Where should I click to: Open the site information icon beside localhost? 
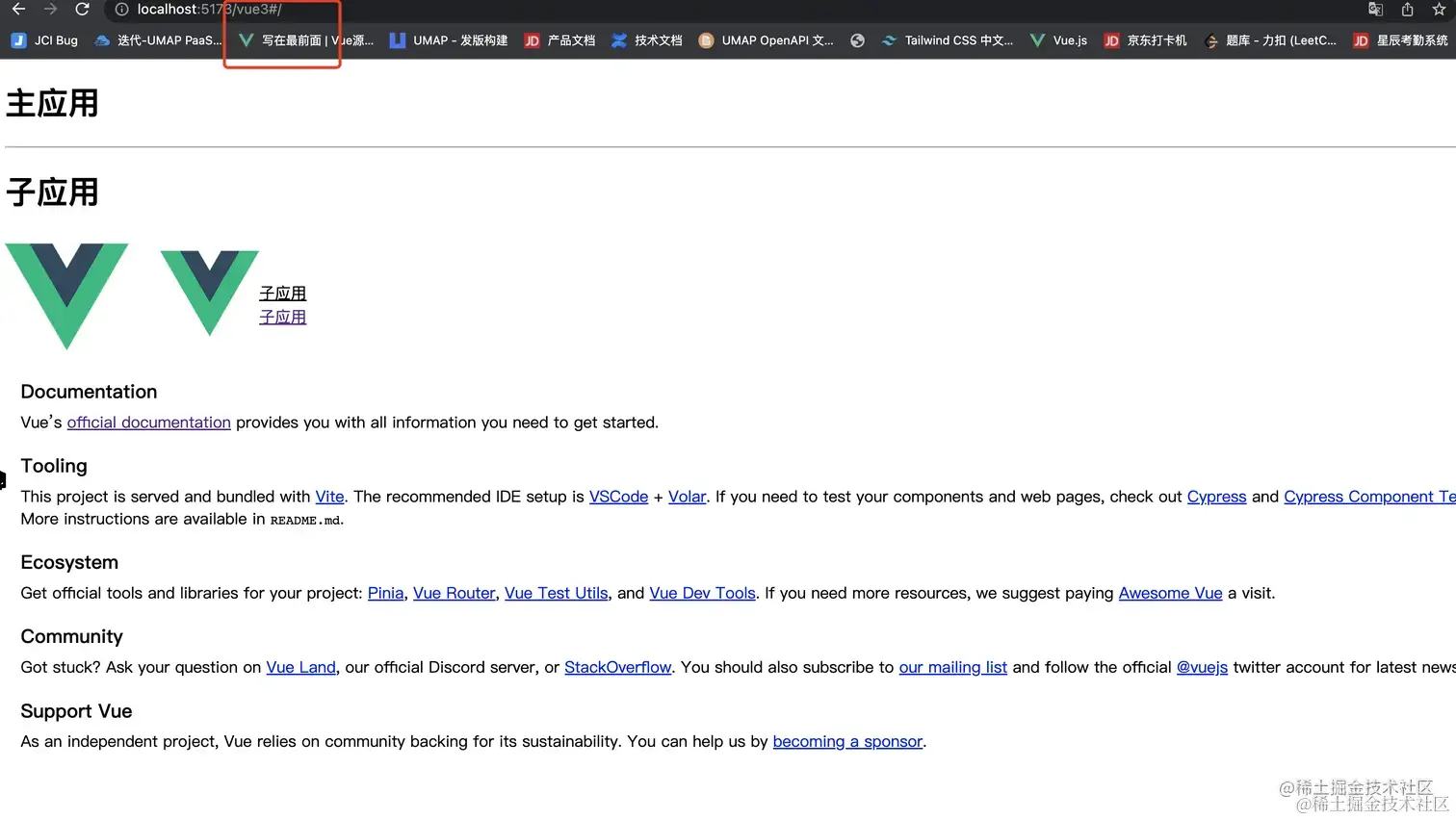tap(122, 10)
